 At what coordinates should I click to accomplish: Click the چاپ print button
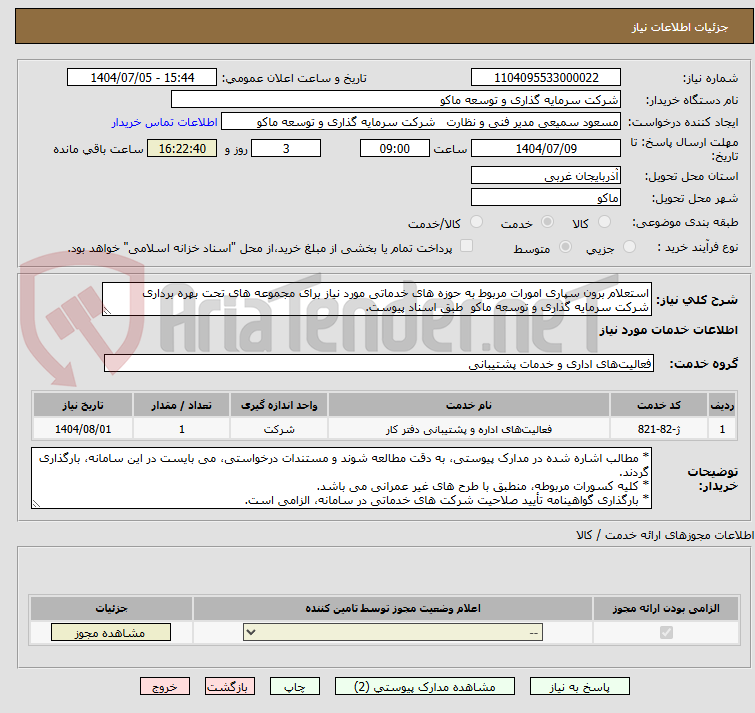point(295,687)
